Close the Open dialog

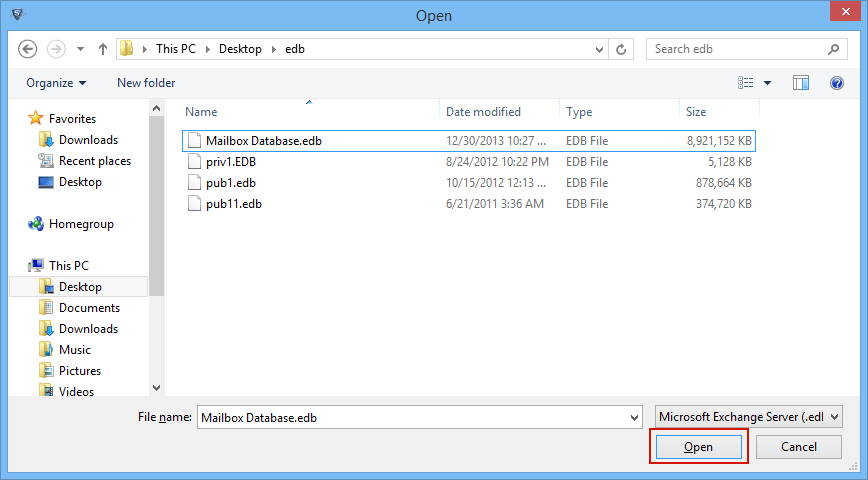pos(845,11)
